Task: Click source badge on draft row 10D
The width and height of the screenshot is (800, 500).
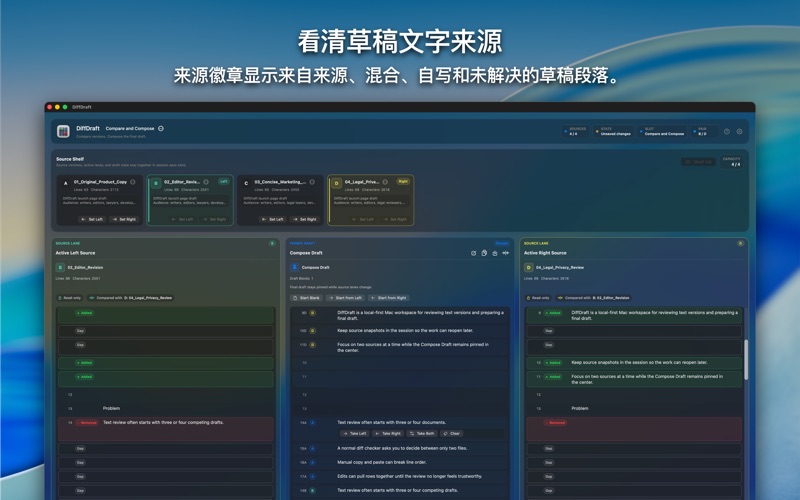Action: click(x=313, y=331)
